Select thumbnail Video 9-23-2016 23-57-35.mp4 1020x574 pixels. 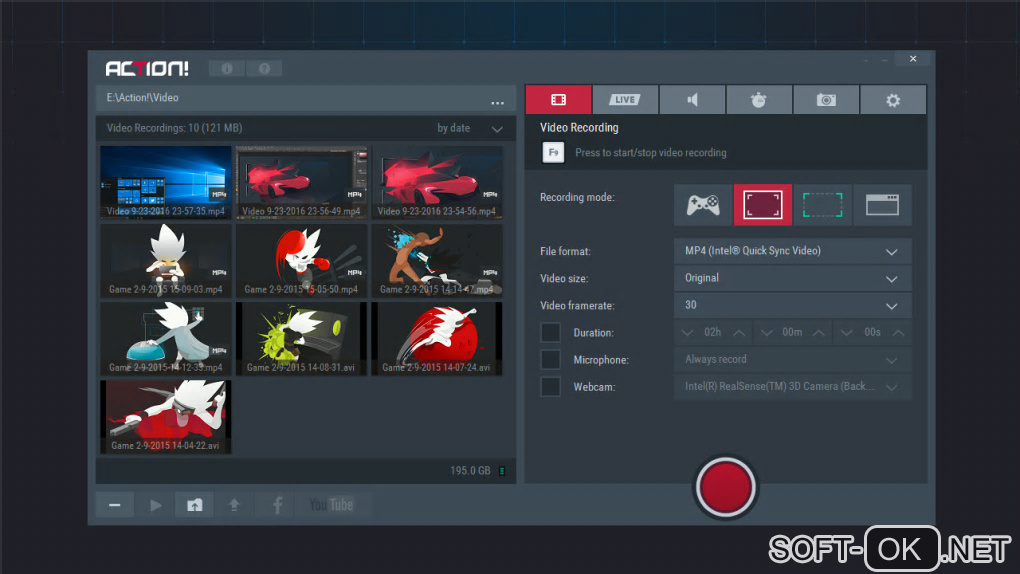click(166, 182)
